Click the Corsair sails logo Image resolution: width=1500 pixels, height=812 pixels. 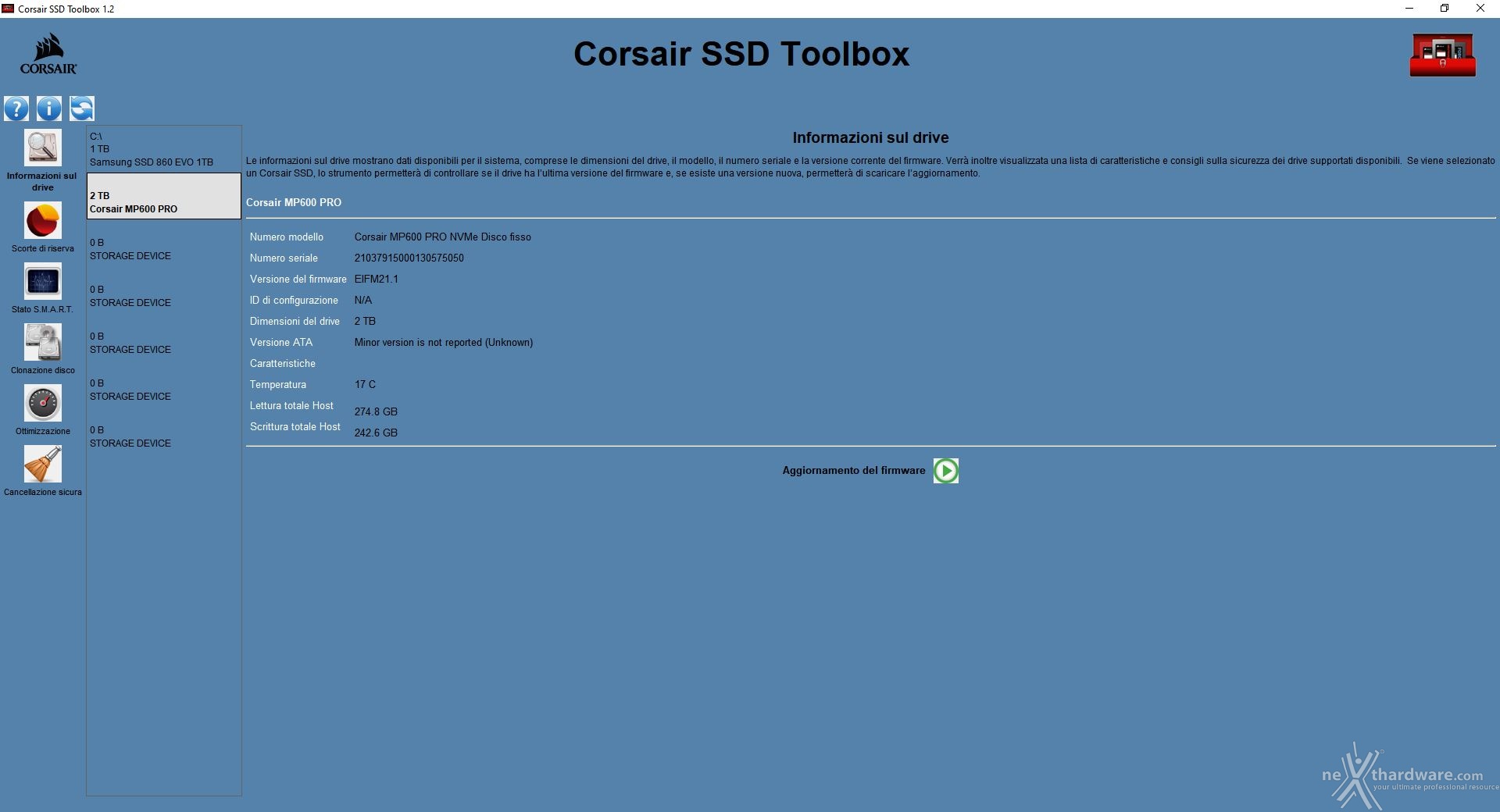[48, 53]
